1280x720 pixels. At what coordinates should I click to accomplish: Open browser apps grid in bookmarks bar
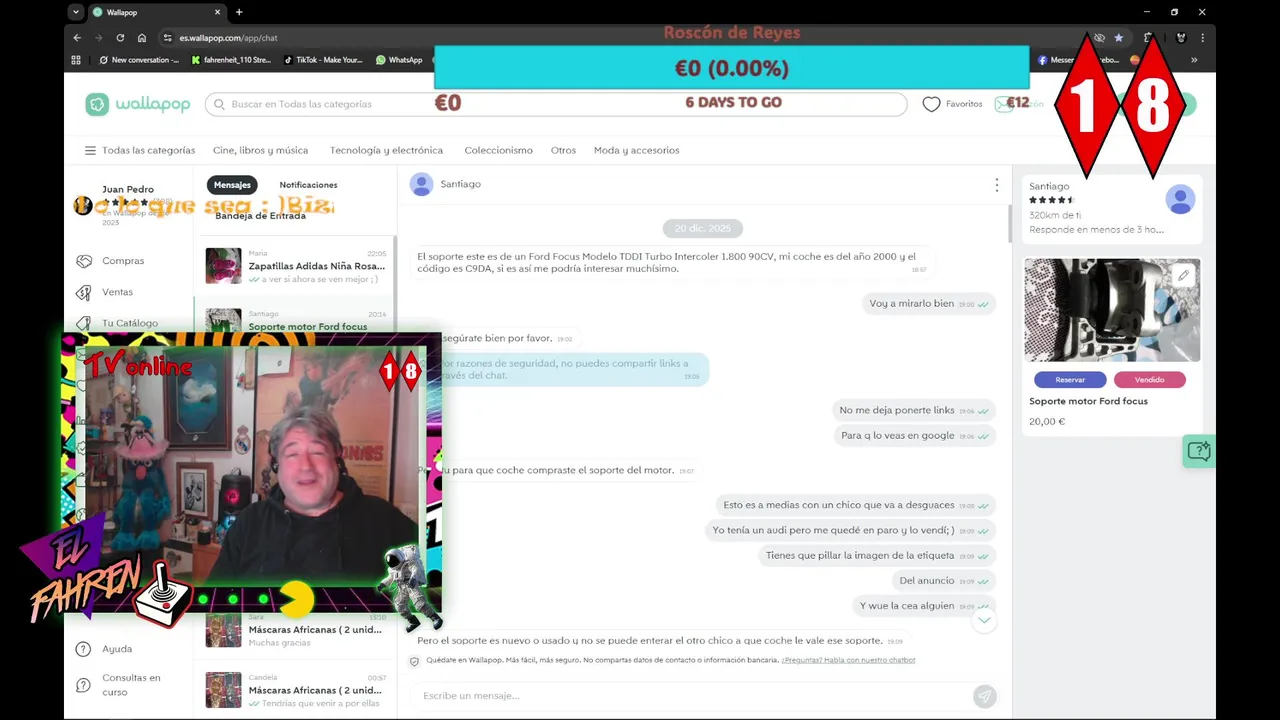tap(76, 60)
